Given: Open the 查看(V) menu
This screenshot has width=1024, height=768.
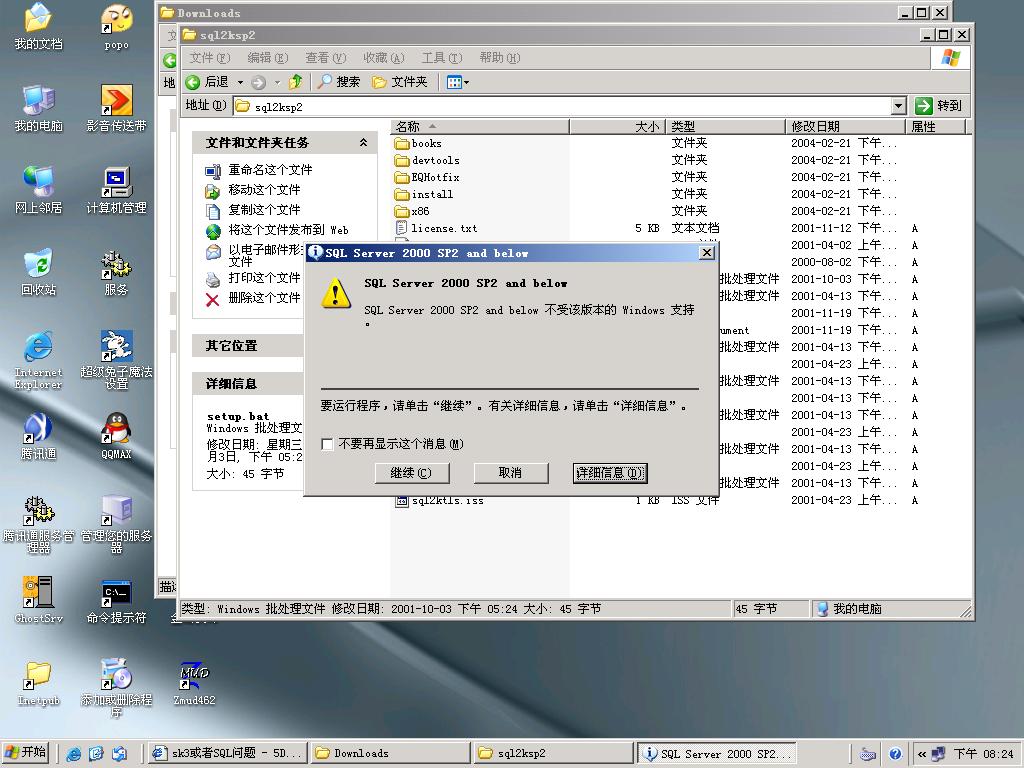Looking at the screenshot, I should [x=326, y=57].
